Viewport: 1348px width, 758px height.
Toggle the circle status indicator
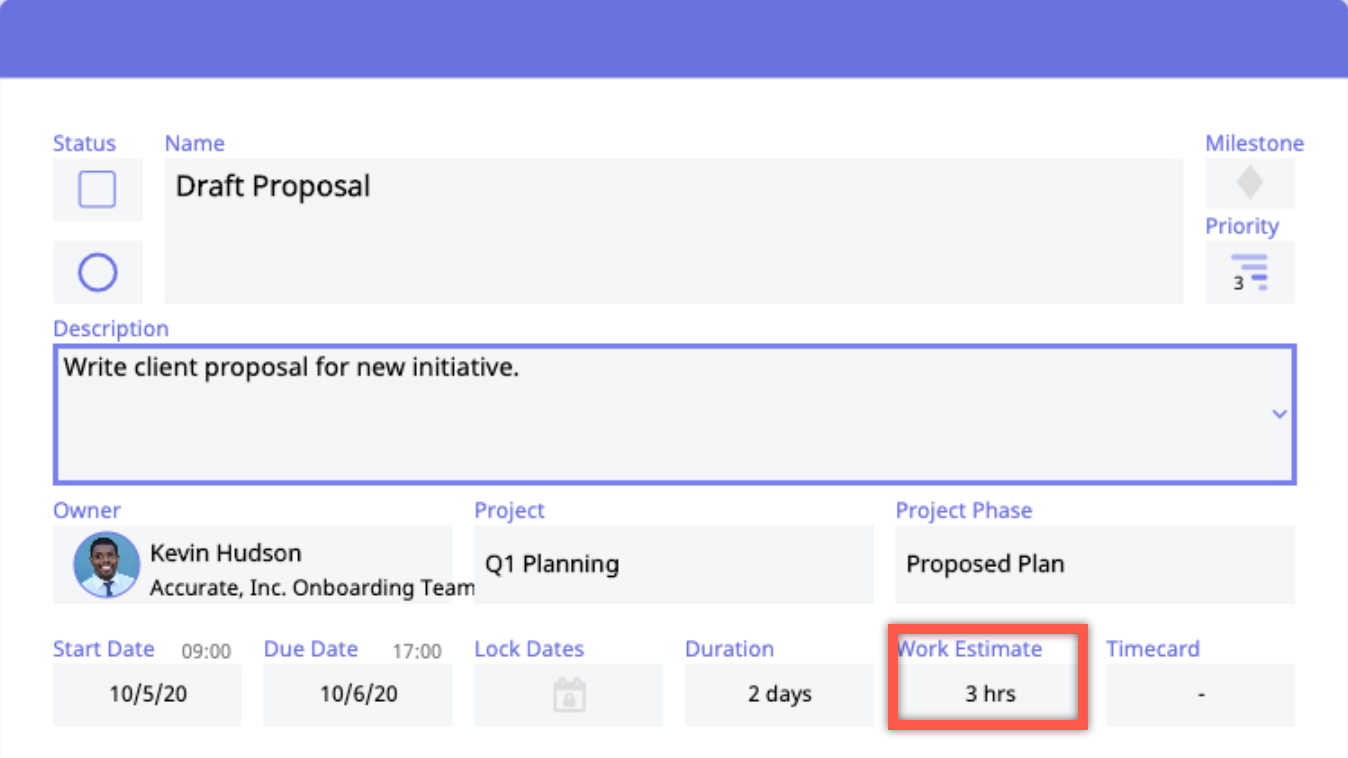[x=97, y=272]
